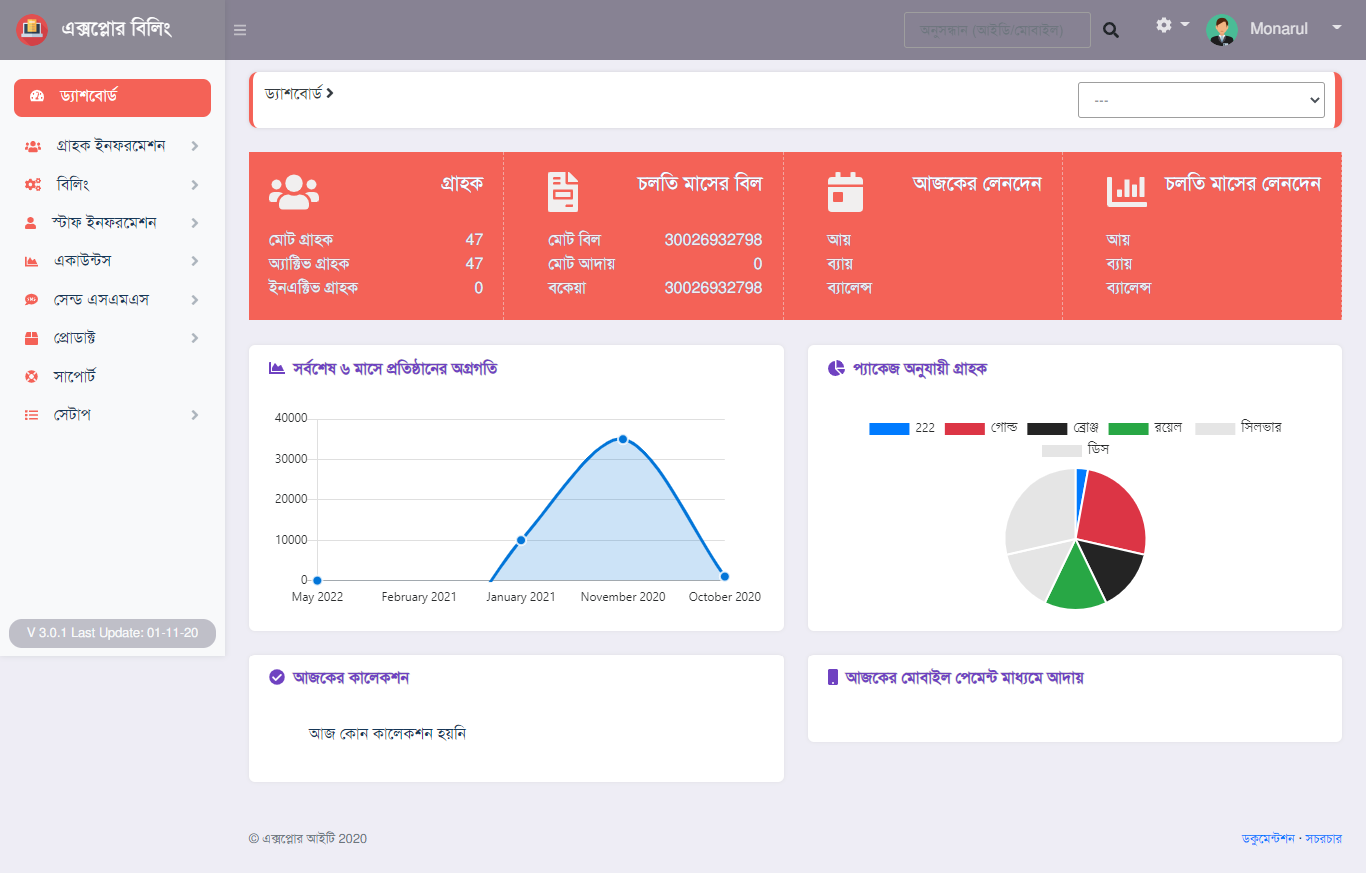Click the চলতি মাসের বিল invoice icon
The height and width of the screenshot is (873, 1366).
pos(563,191)
